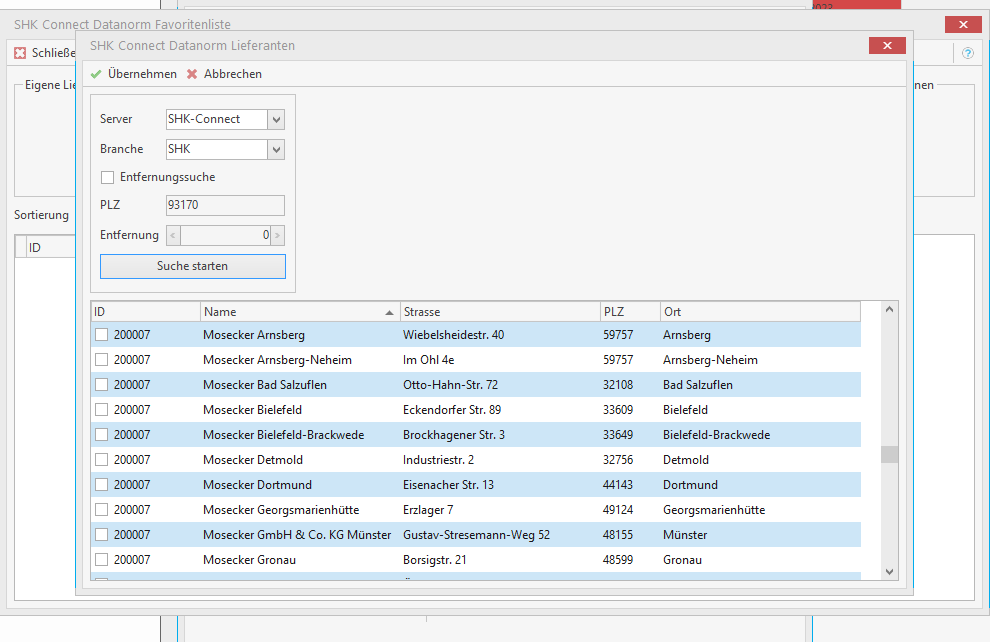Image resolution: width=990 pixels, height=642 pixels.
Task: Tick the checkbox for Mosecker Dortmund row
Action: coord(102,485)
